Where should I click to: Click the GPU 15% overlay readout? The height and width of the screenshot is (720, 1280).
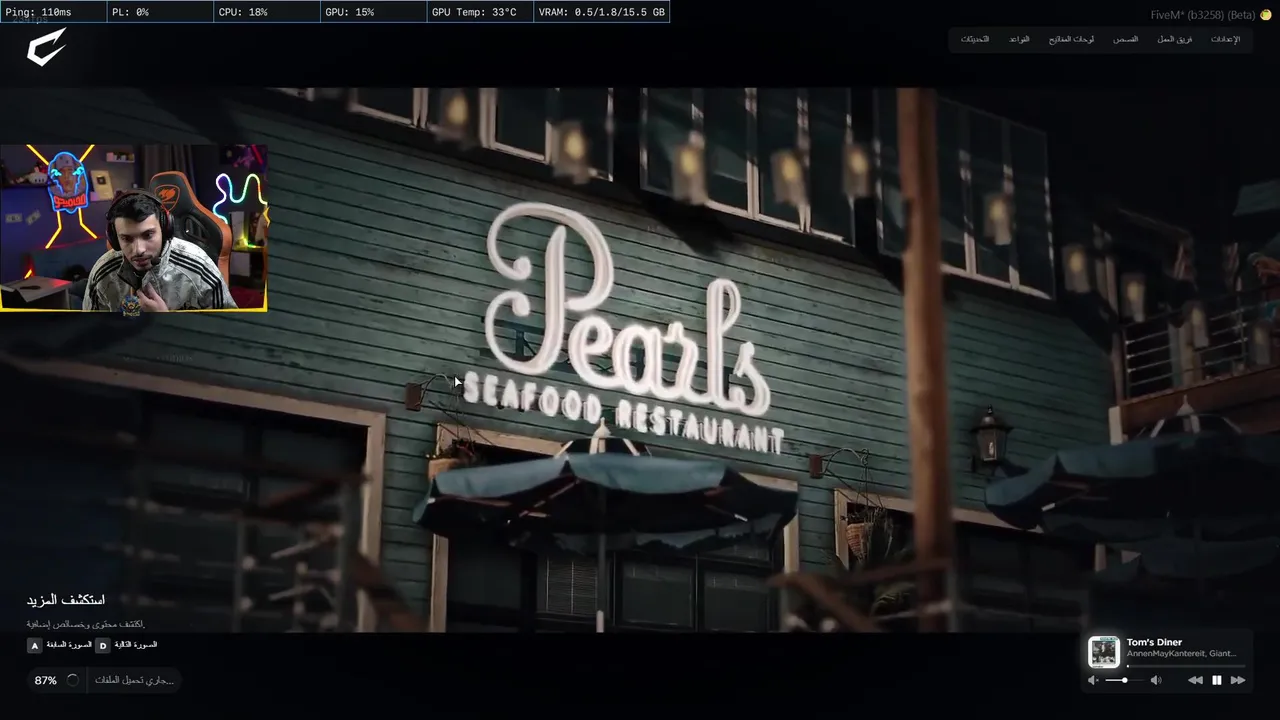pos(373,12)
